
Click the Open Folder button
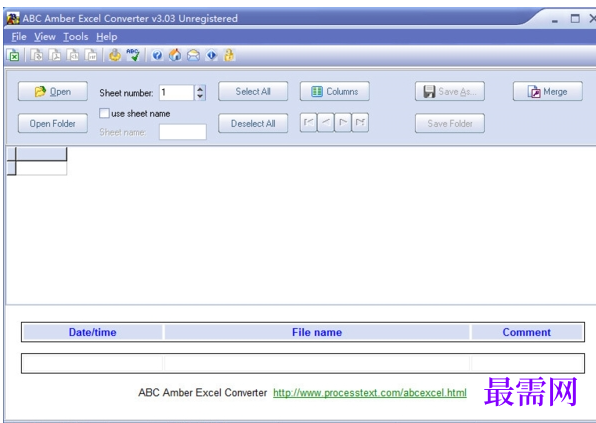pyautogui.click(x=53, y=124)
